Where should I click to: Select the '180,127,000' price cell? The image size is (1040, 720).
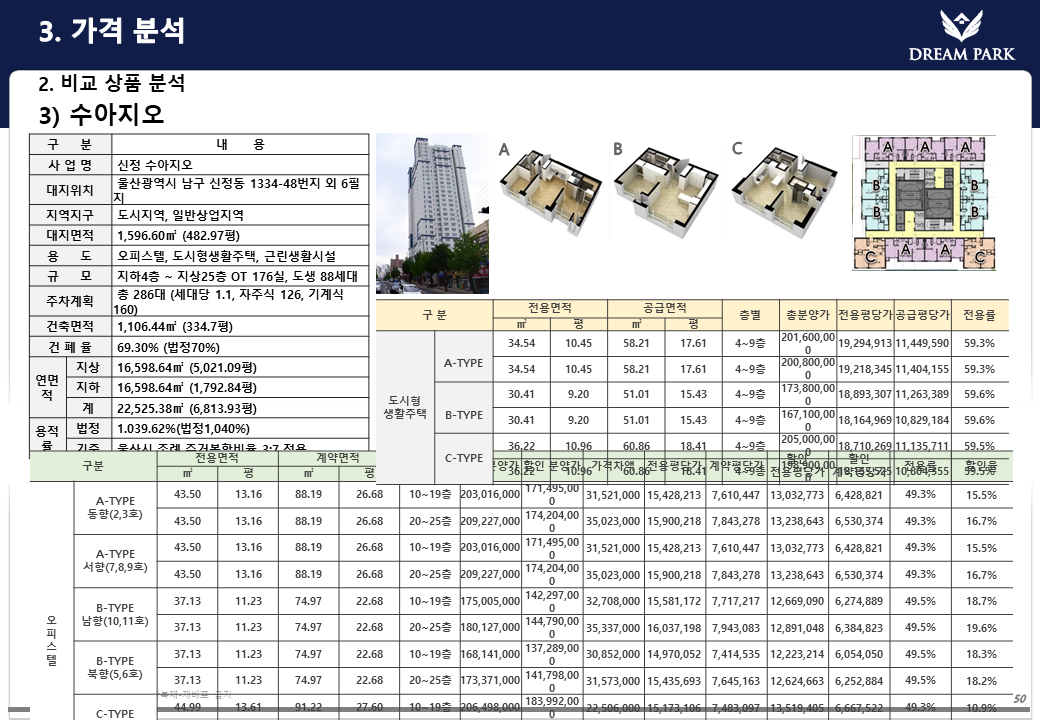(490, 627)
